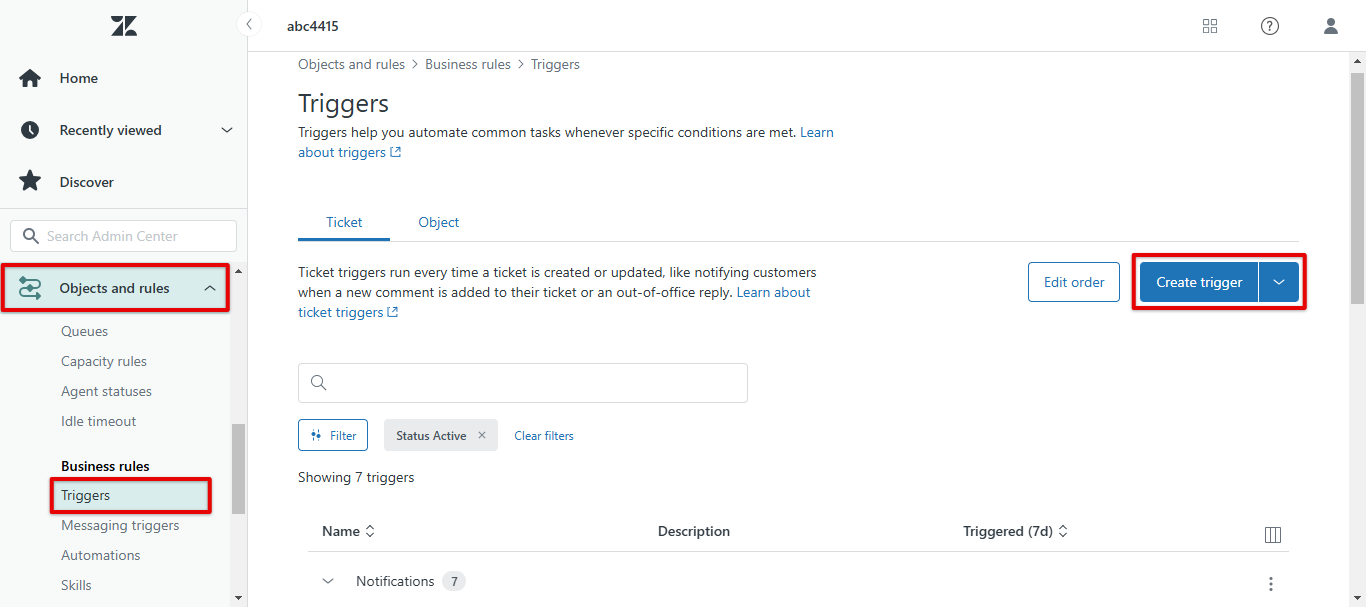The height and width of the screenshot is (607, 1366).
Task: Click the Home house icon
Action: 30,78
